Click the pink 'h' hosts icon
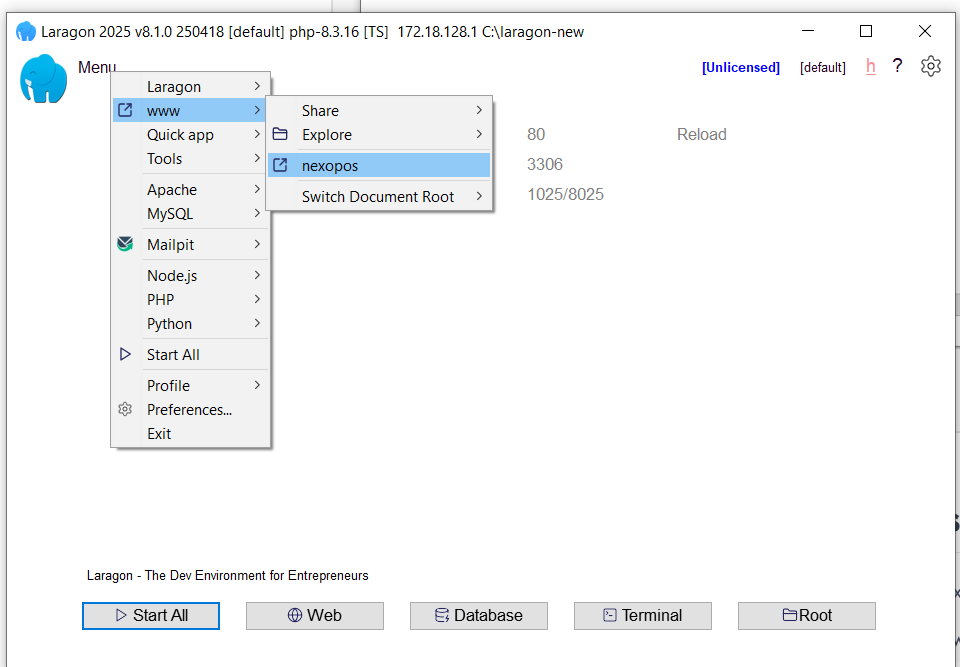960x667 pixels. (x=871, y=66)
